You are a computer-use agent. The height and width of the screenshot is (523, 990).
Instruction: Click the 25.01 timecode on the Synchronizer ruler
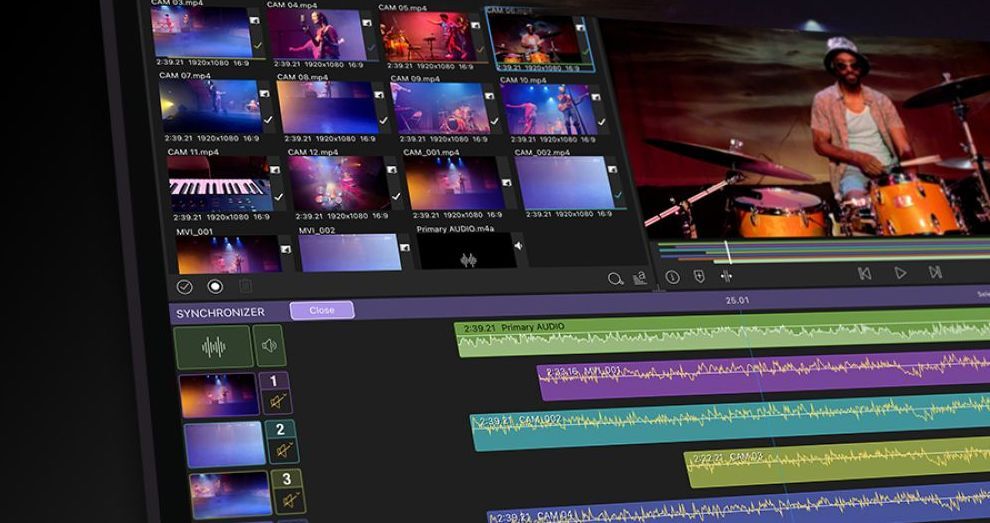tap(737, 301)
